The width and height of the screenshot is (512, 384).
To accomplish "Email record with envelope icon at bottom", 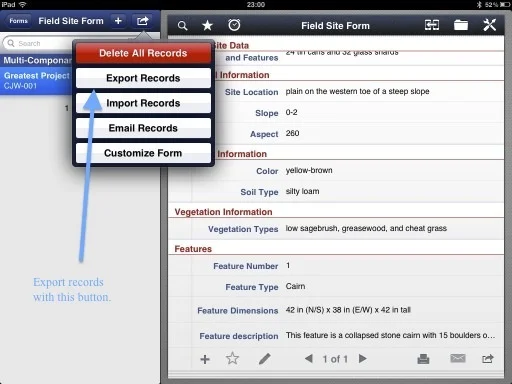I will (458, 358).
